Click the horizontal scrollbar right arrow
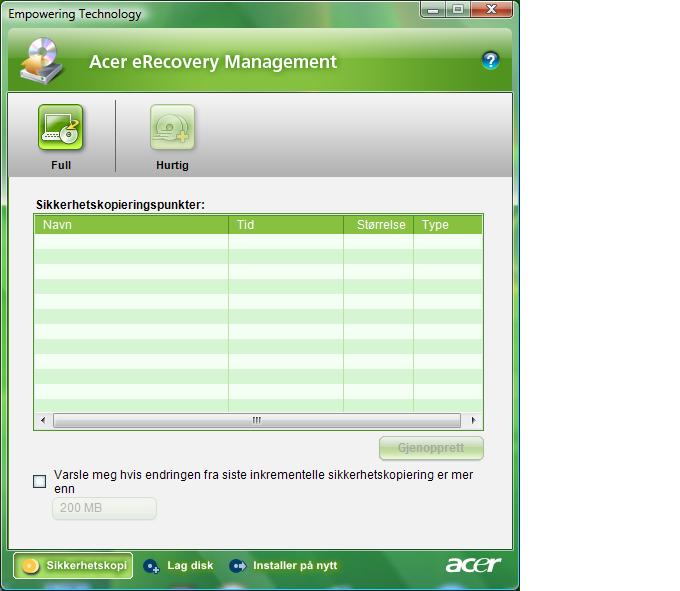The image size is (680, 591). [x=473, y=420]
